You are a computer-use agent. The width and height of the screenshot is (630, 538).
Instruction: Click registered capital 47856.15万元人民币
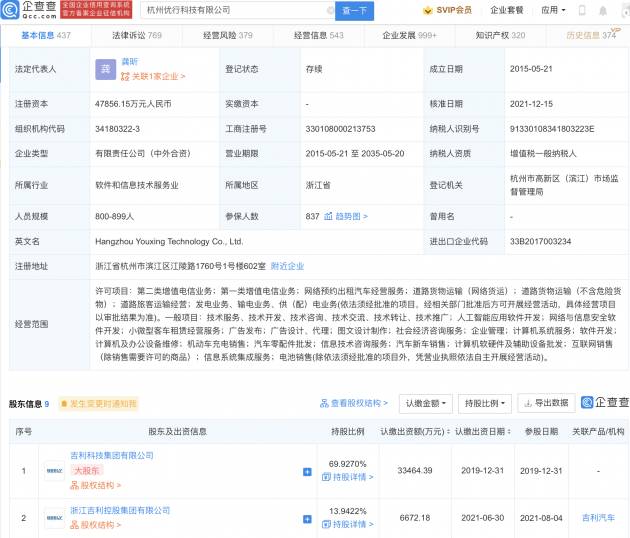pos(133,104)
